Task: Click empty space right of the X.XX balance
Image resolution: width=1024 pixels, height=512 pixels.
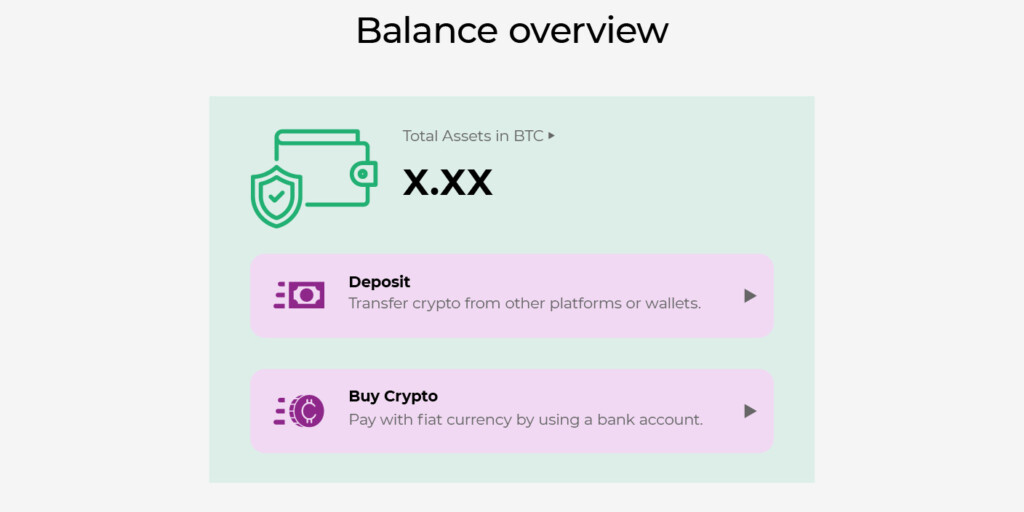Action: [650, 182]
